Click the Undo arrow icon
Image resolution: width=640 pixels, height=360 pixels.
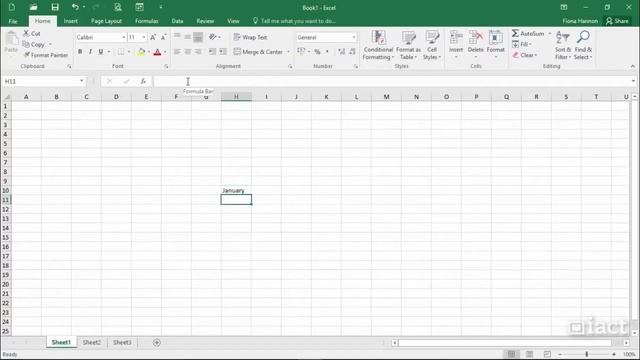coord(75,7)
